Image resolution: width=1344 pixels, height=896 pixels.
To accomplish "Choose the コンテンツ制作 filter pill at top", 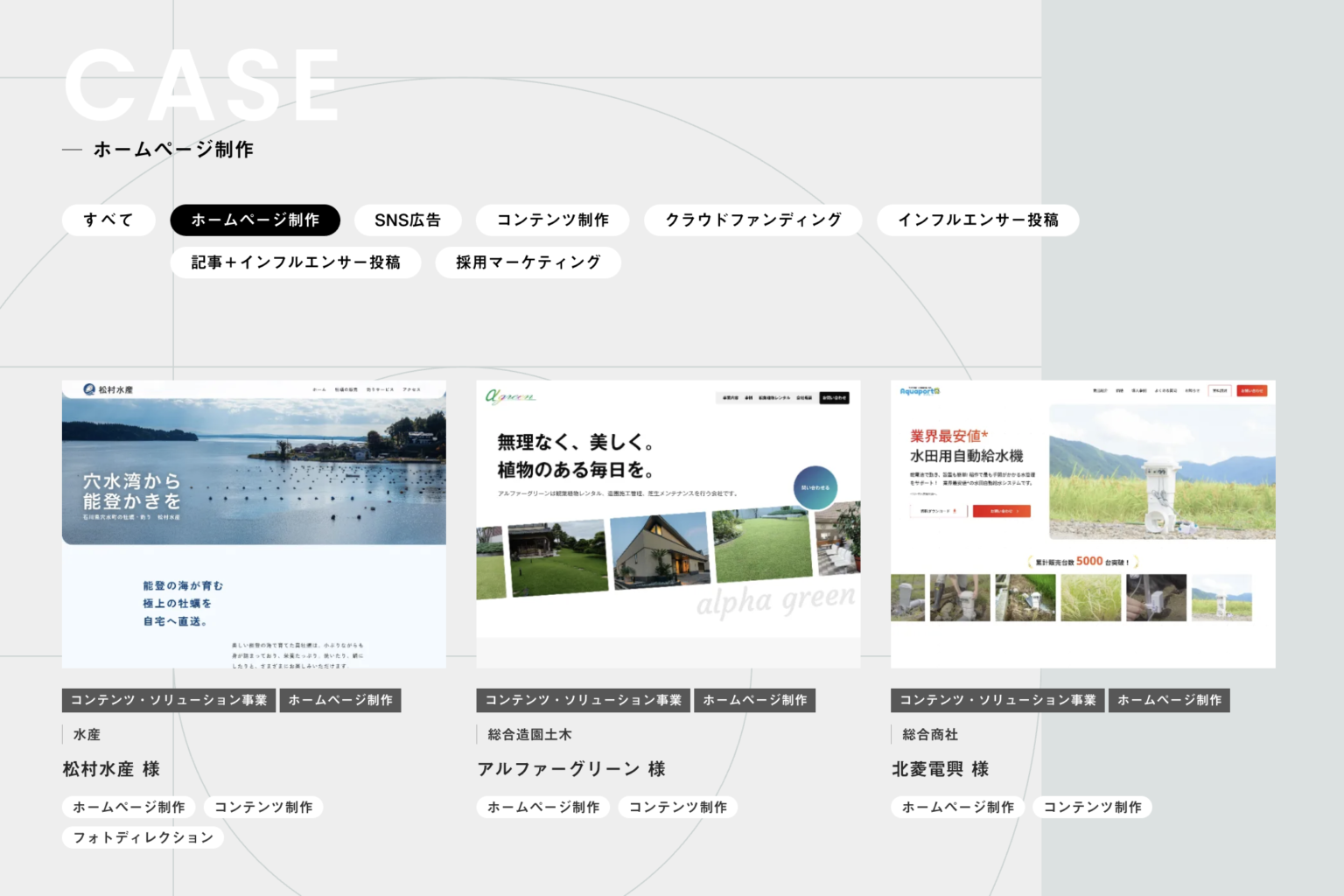I will (x=552, y=220).
